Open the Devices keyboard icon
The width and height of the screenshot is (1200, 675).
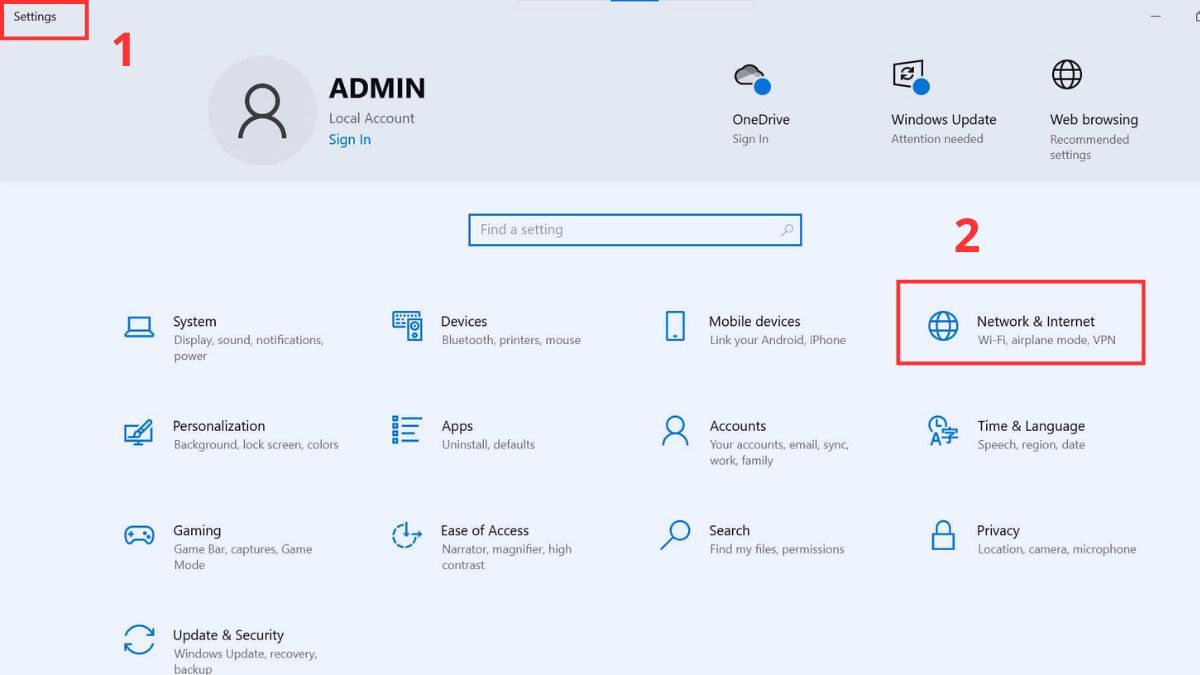pyautogui.click(x=407, y=325)
